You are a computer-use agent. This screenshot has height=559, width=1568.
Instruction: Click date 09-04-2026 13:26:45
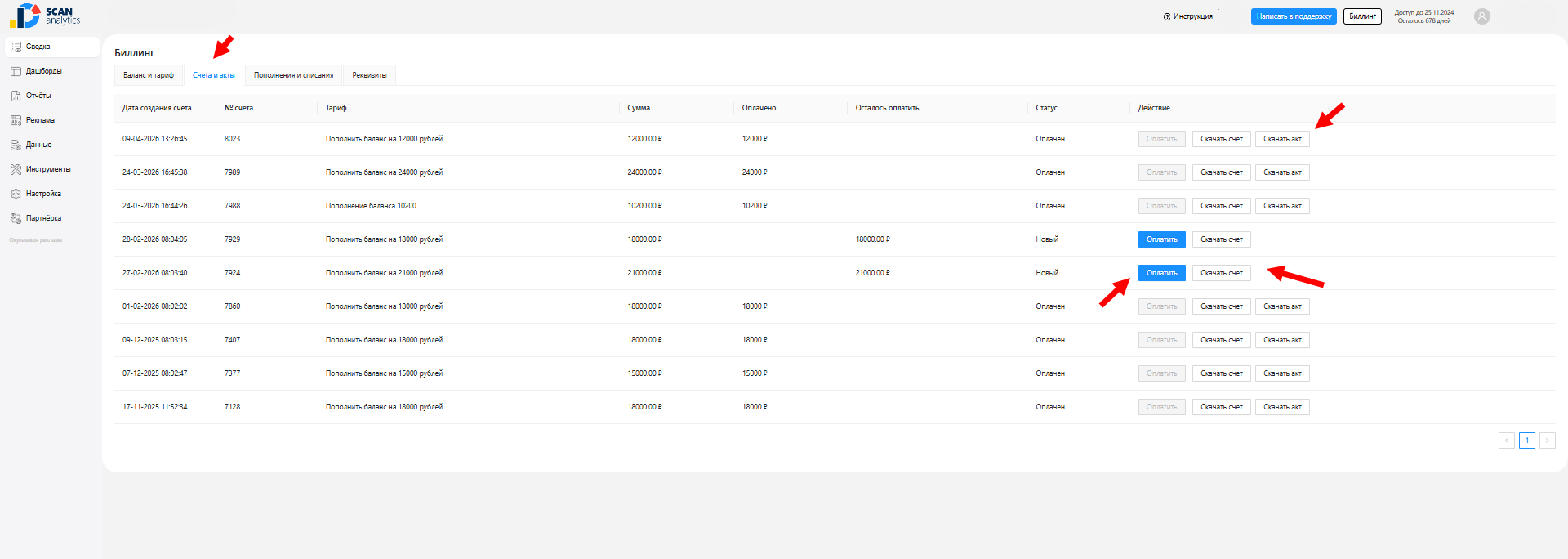[x=155, y=139]
